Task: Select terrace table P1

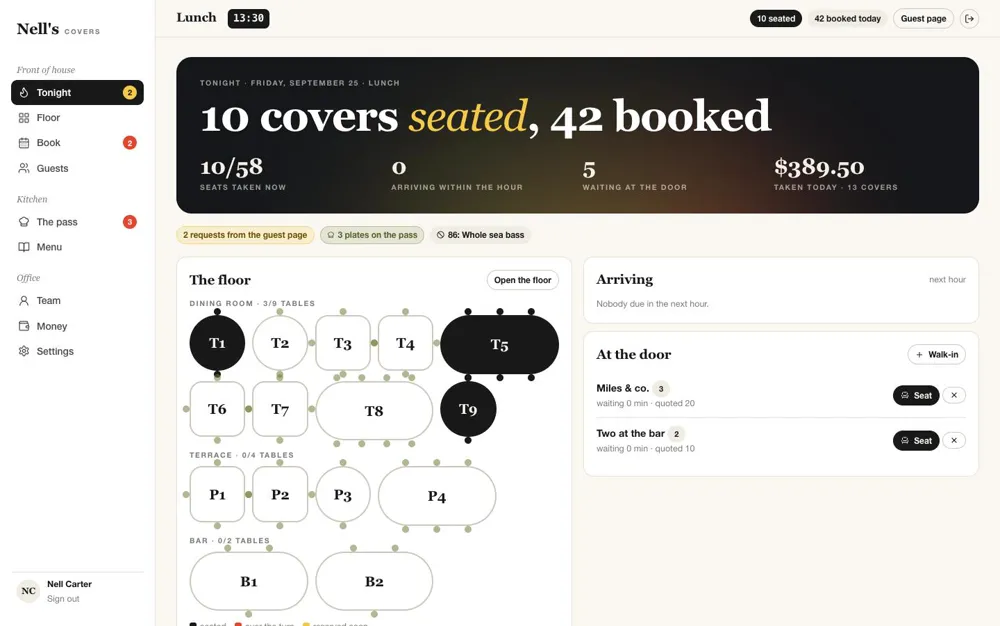Action: tap(217, 494)
